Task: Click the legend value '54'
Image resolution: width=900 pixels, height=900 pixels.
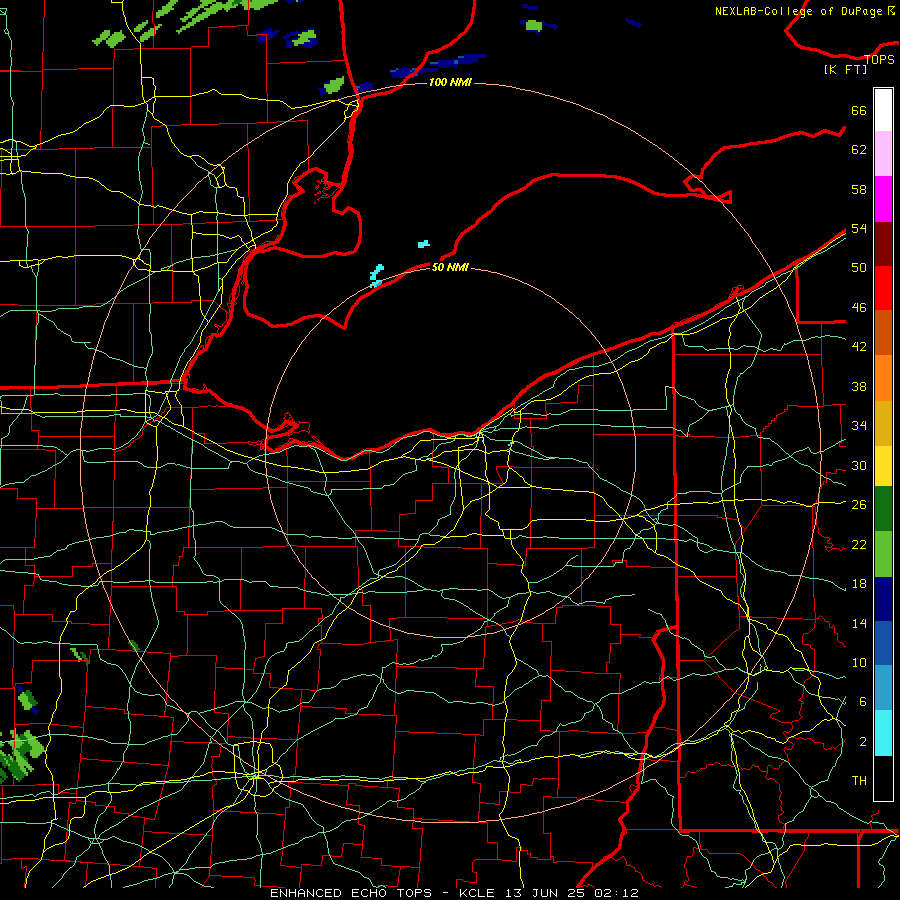Action: [859, 228]
